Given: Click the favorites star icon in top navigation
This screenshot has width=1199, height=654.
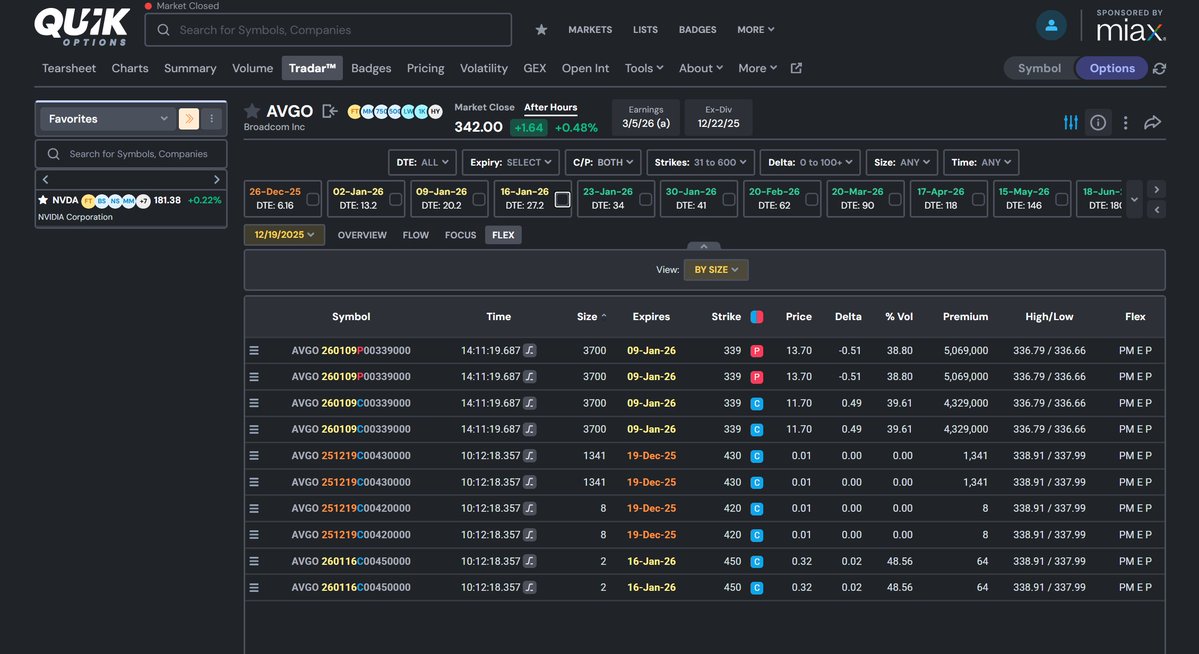Looking at the screenshot, I should pos(541,30).
